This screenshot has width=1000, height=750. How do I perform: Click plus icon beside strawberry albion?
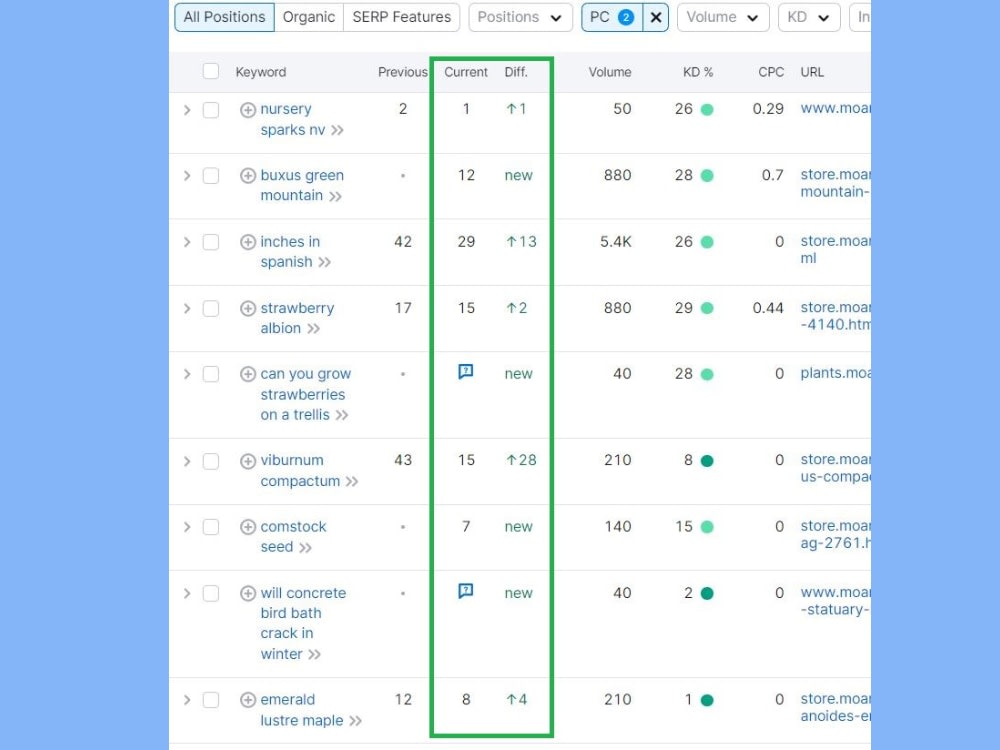(248, 309)
